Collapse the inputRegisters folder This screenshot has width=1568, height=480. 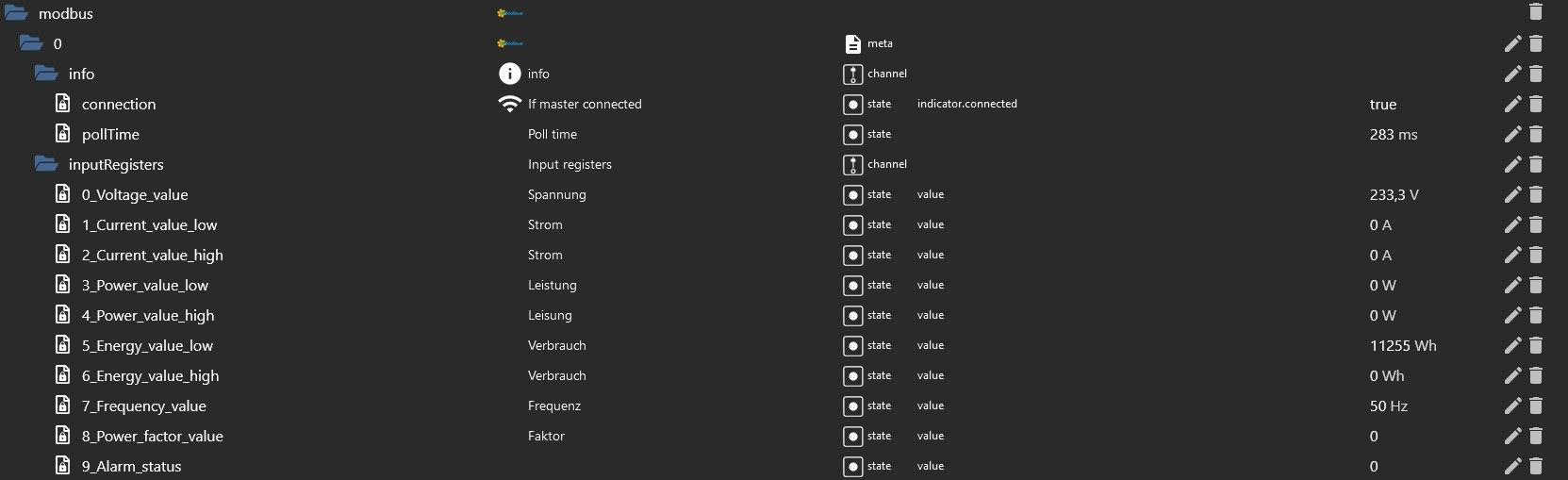click(46, 164)
